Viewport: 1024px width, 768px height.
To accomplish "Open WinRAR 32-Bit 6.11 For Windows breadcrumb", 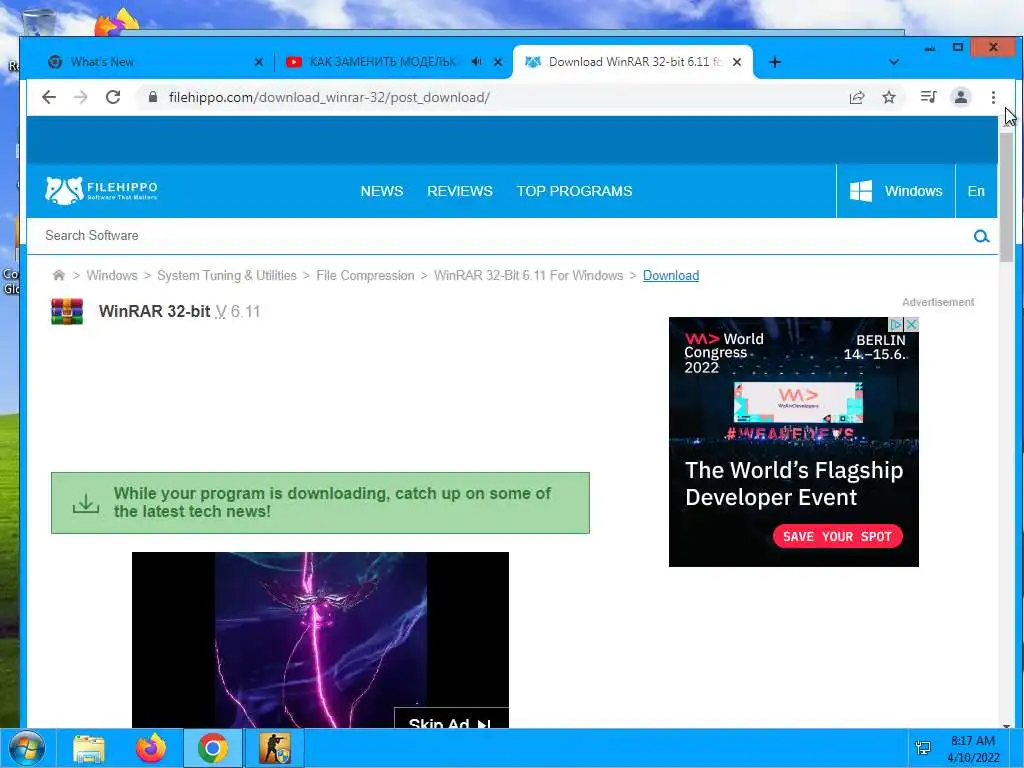I will (528, 276).
